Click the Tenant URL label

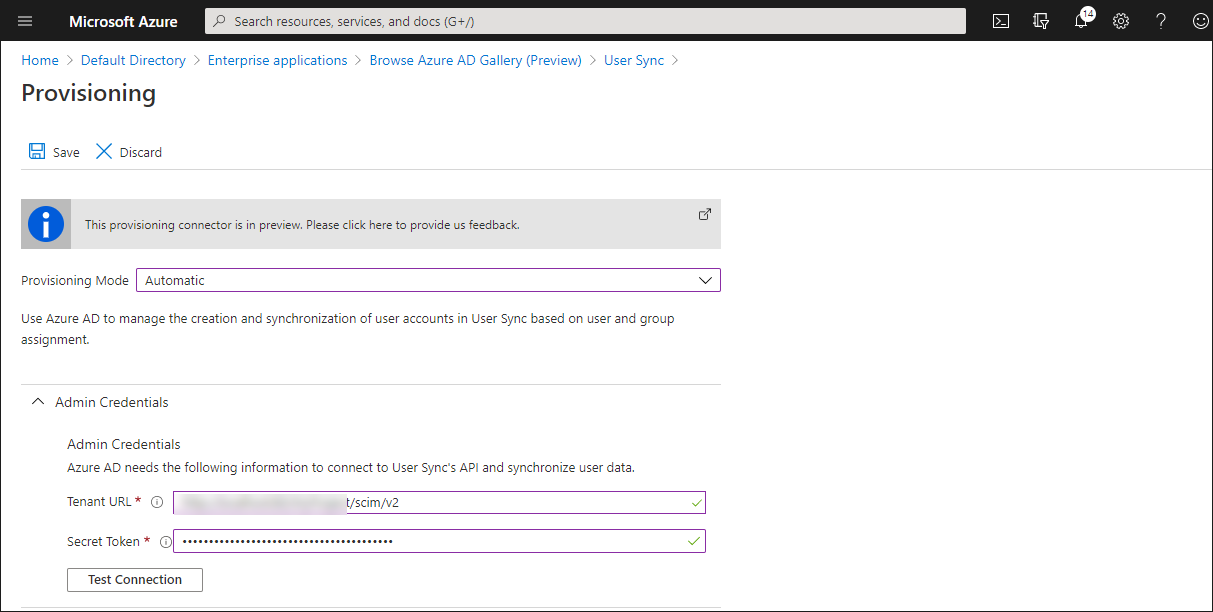pyautogui.click(x=99, y=502)
